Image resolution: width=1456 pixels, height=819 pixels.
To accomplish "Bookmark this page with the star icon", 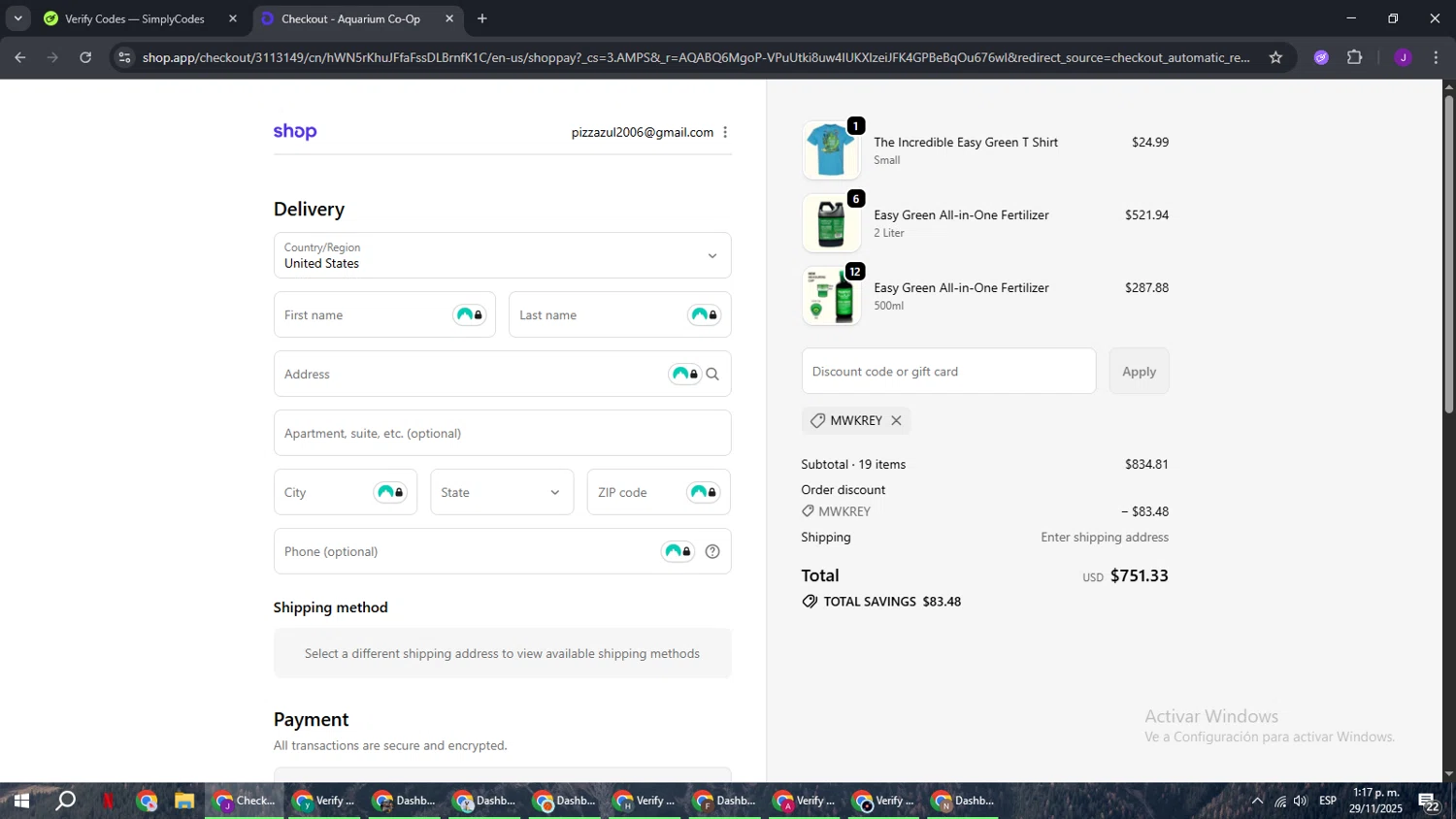I will (x=1275, y=57).
